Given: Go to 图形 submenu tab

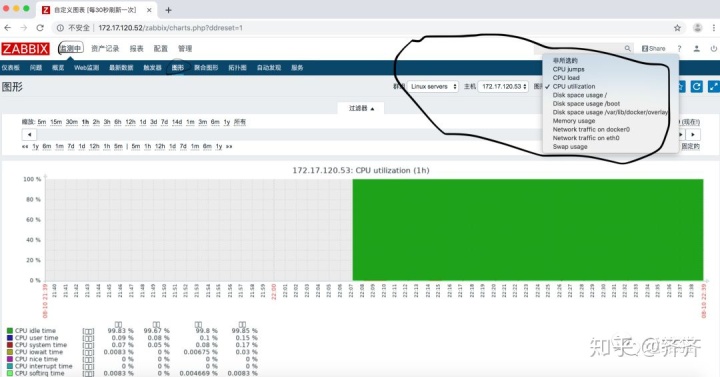Looking at the screenshot, I should pyautogui.click(x=178, y=68).
